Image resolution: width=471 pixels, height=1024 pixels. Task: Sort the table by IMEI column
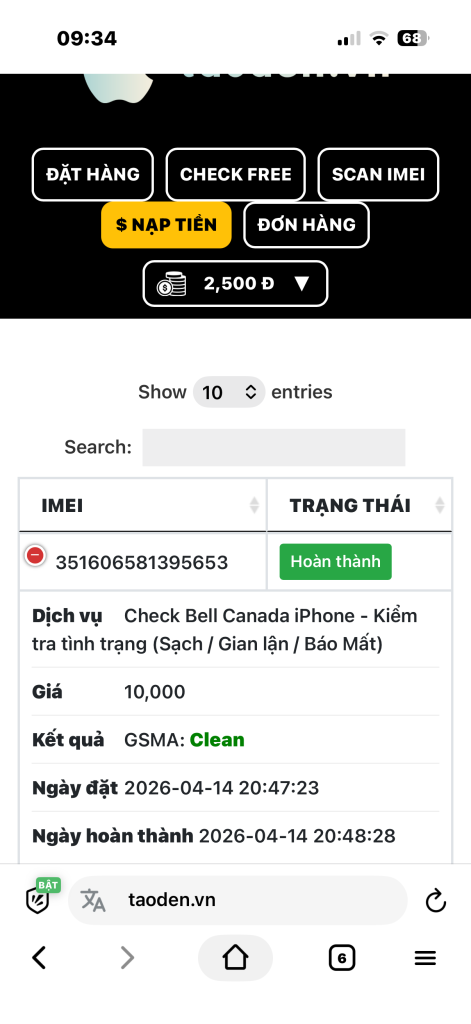click(x=142, y=505)
